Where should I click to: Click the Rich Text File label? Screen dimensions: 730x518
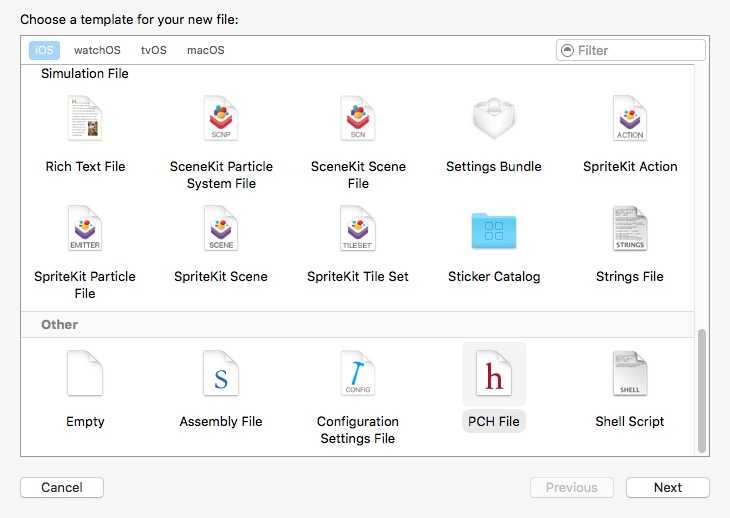pos(85,167)
